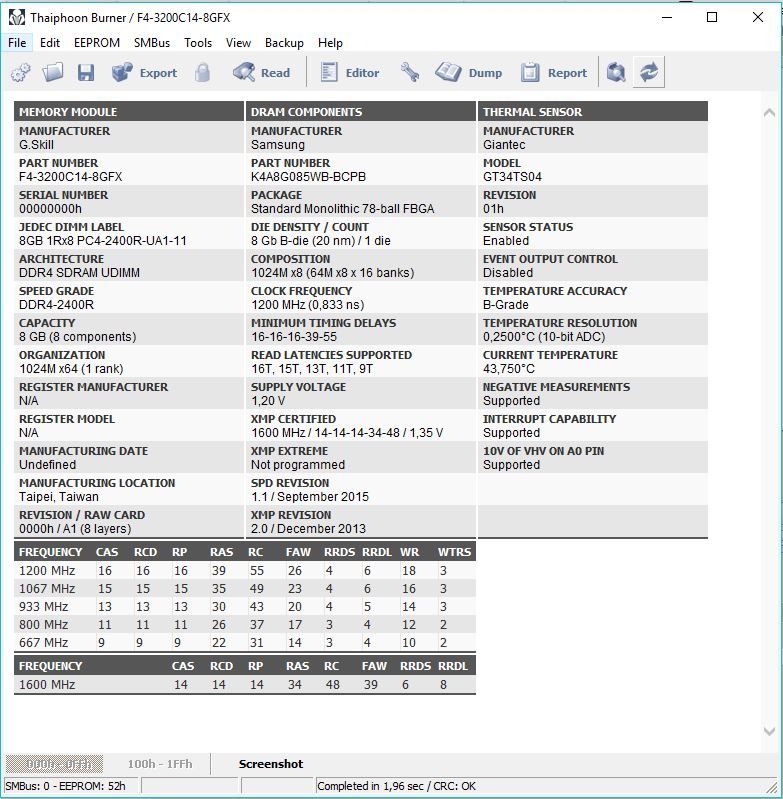This screenshot has width=783, height=799.
Task: Click the 1600 MHz XMP profile row
Action: point(245,684)
